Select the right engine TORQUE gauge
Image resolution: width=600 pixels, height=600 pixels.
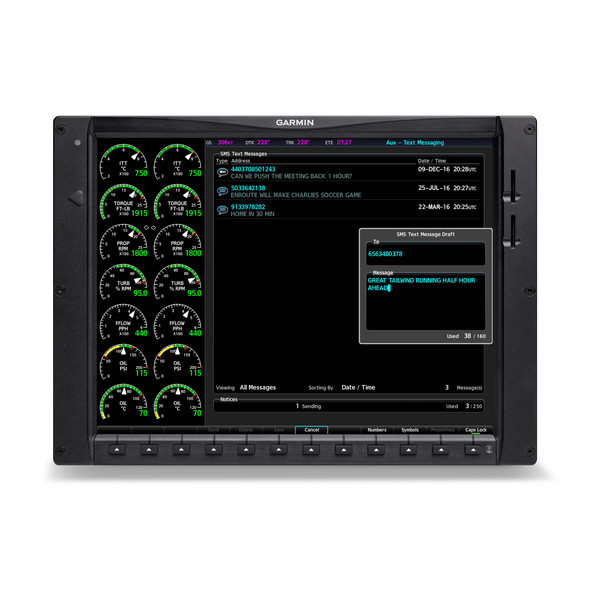(178, 204)
